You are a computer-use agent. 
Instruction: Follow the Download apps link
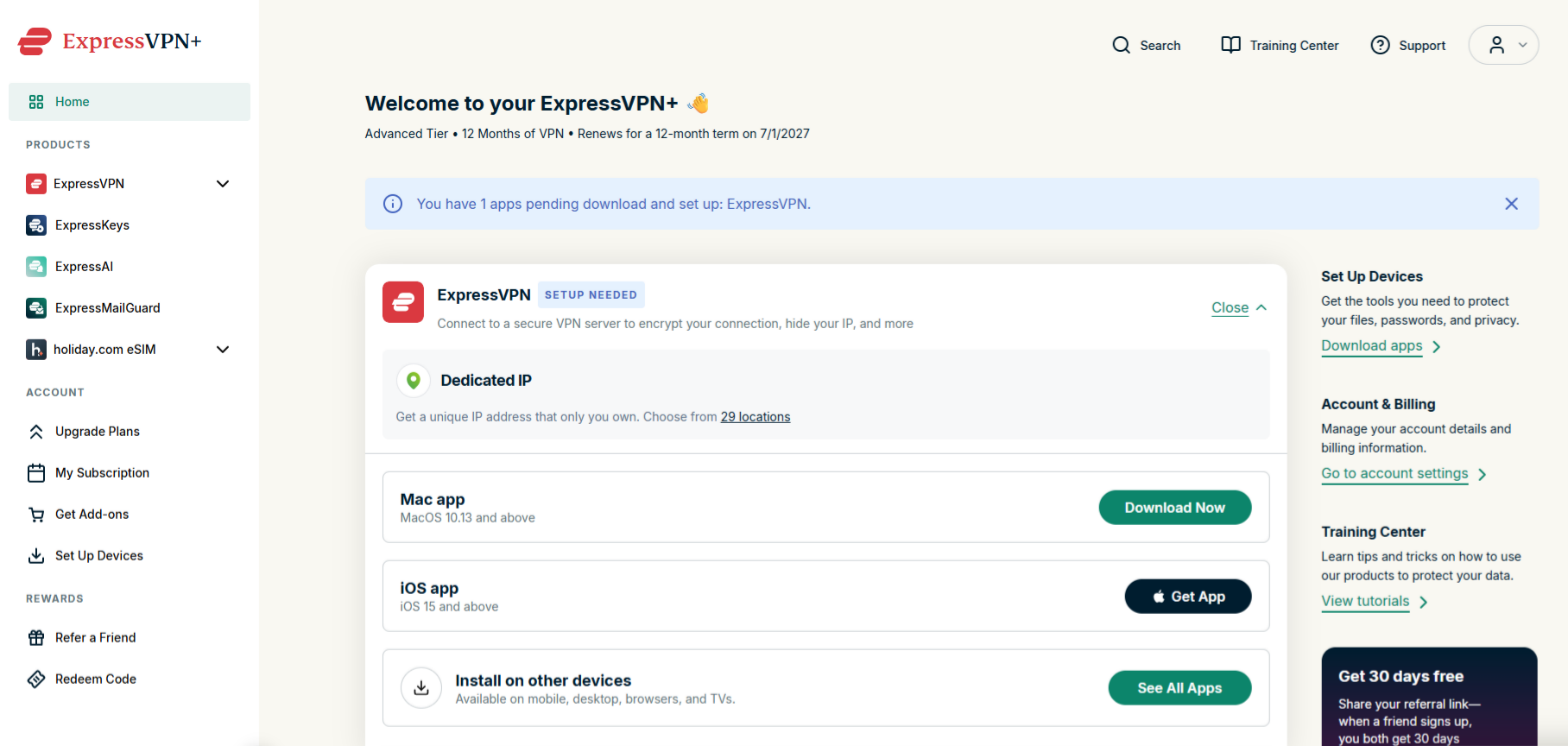(1372, 346)
